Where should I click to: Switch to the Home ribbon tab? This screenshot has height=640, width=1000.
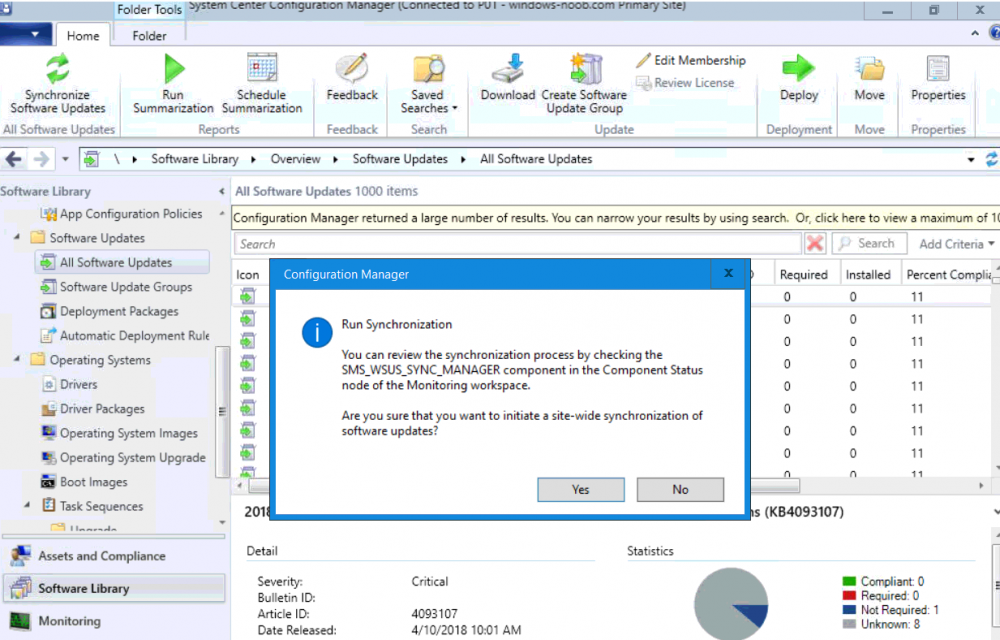[83, 36]
